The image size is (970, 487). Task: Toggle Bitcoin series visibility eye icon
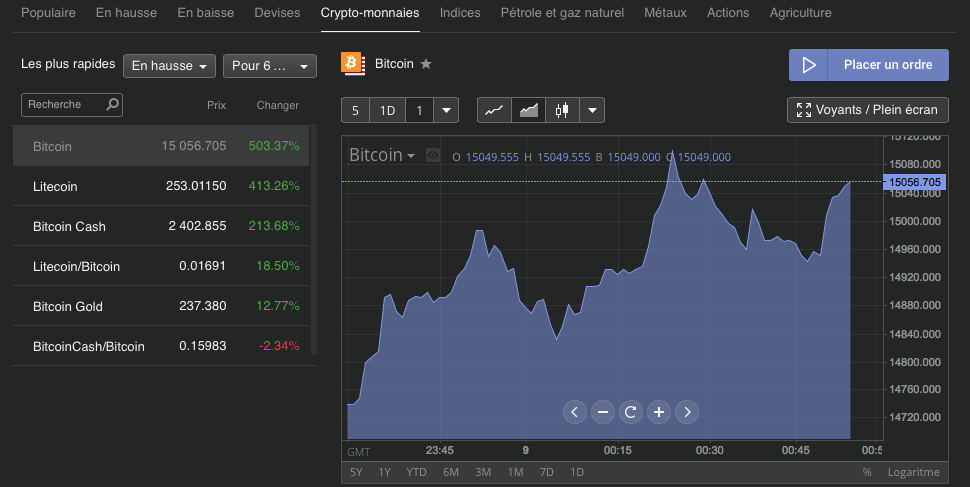coord(433,155)
